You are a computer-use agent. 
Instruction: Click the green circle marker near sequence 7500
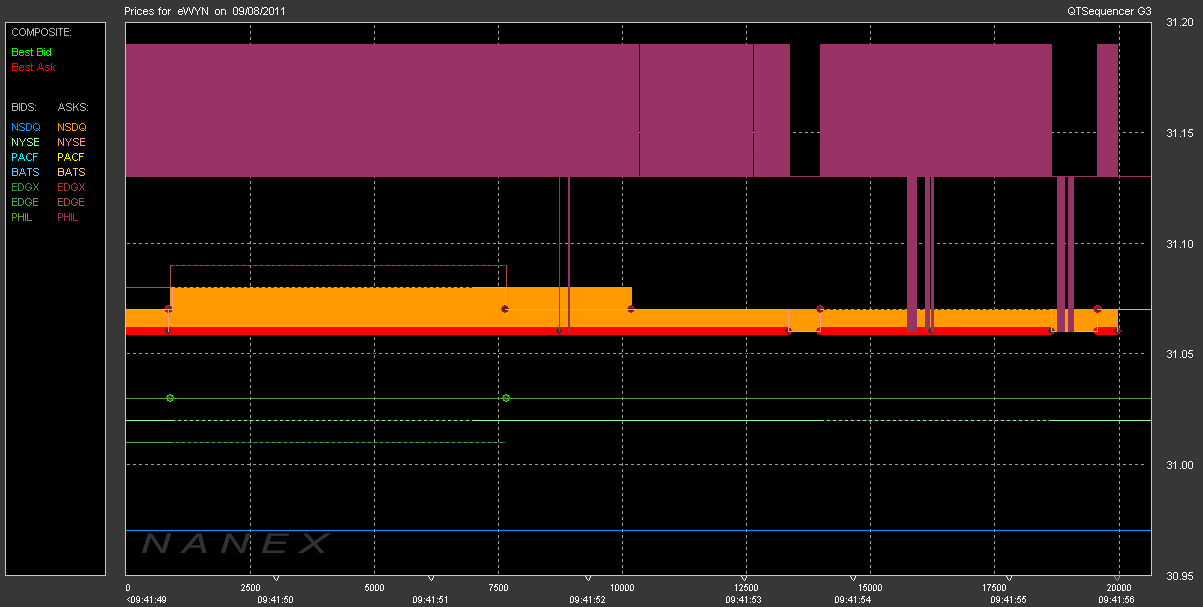(506, 398)
